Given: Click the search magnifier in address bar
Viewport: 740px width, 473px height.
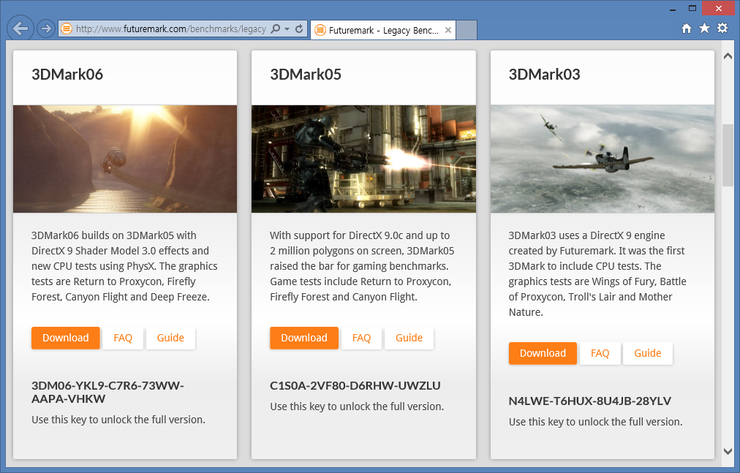Looking at the screenshot, I should [276, 29].
